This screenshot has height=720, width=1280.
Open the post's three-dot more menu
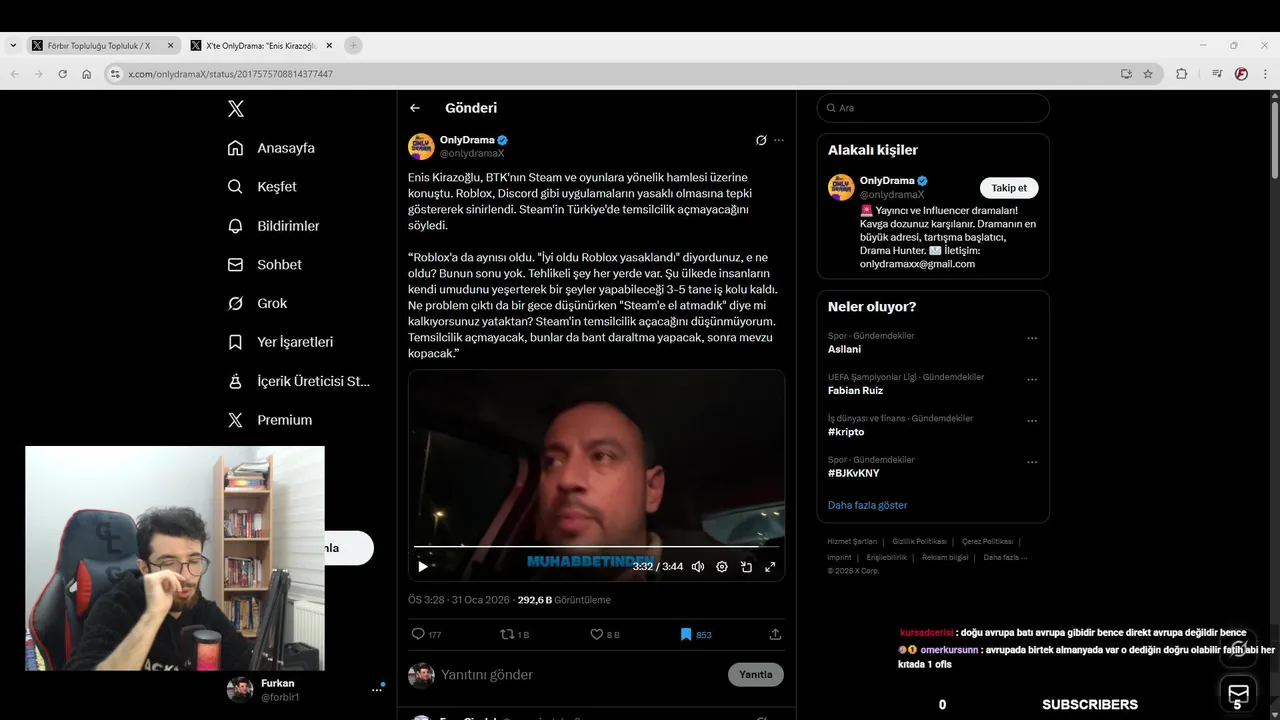click(x=779, y=140)
